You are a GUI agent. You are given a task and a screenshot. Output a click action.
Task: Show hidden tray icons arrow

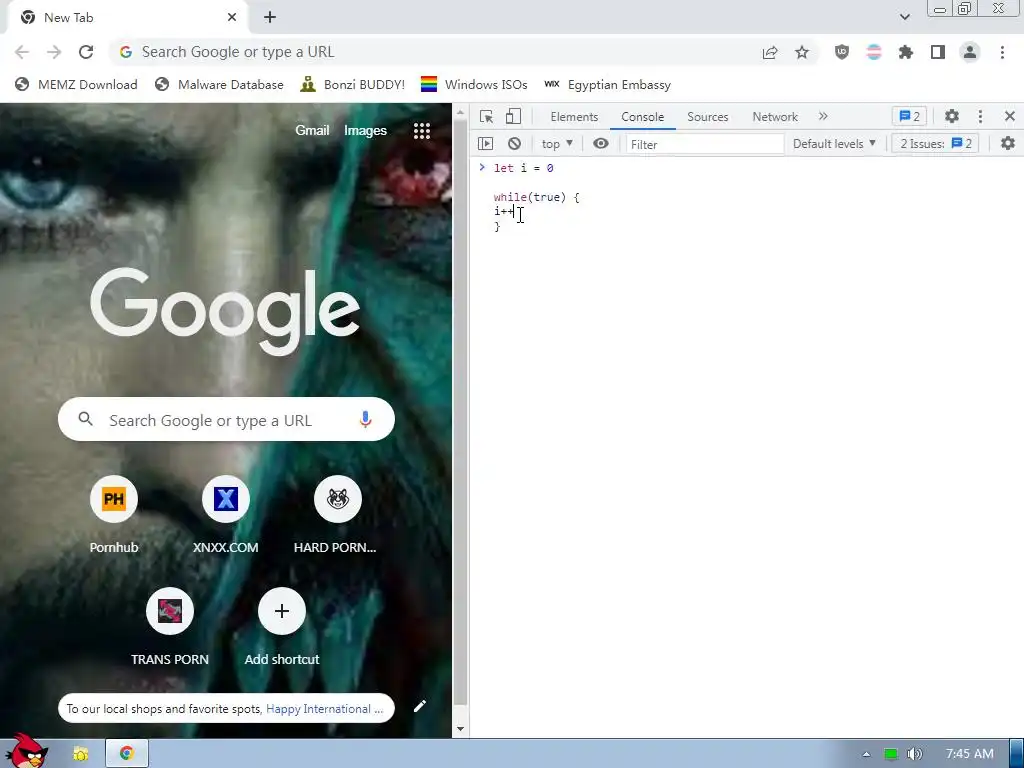867,754
